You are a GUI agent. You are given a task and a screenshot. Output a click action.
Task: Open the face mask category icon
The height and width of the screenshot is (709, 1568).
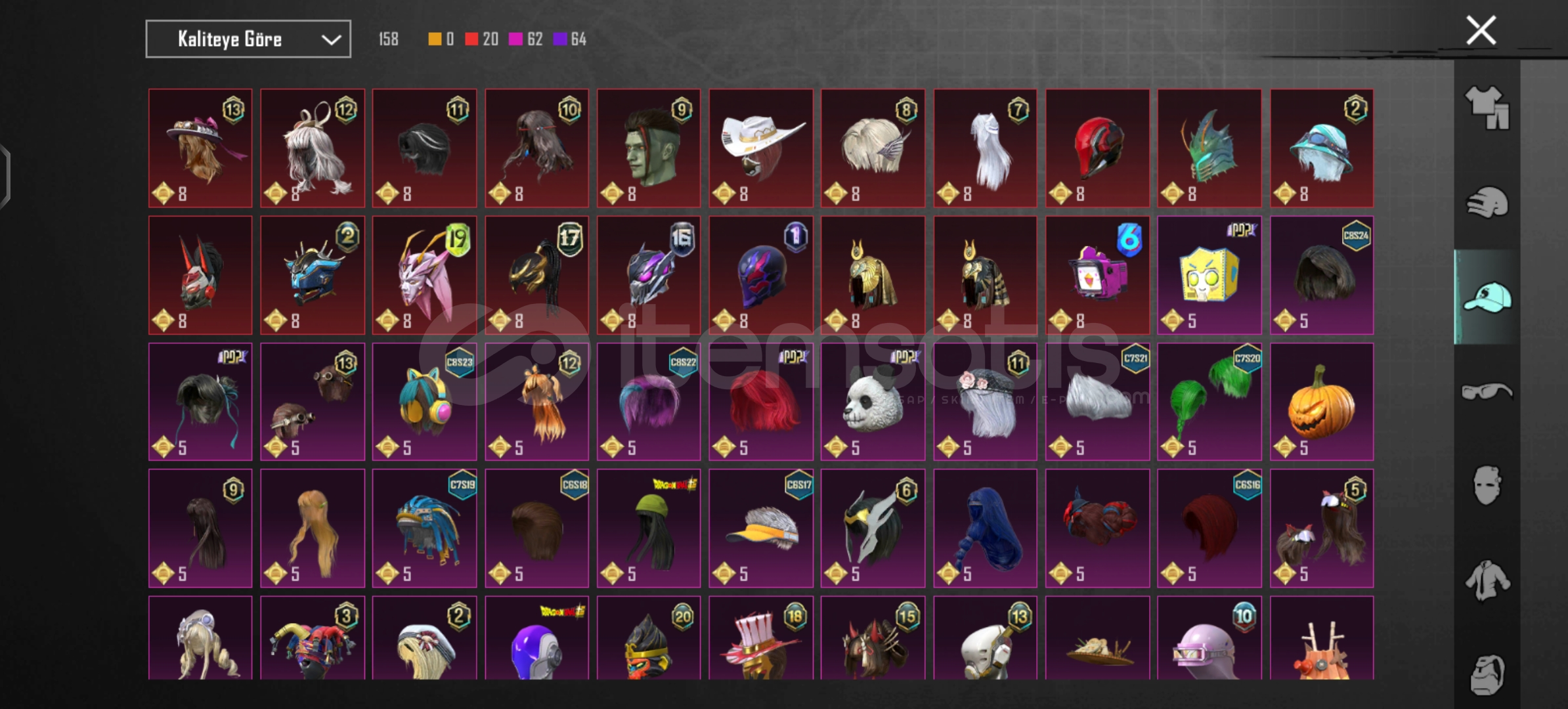tap(1487, 486)
